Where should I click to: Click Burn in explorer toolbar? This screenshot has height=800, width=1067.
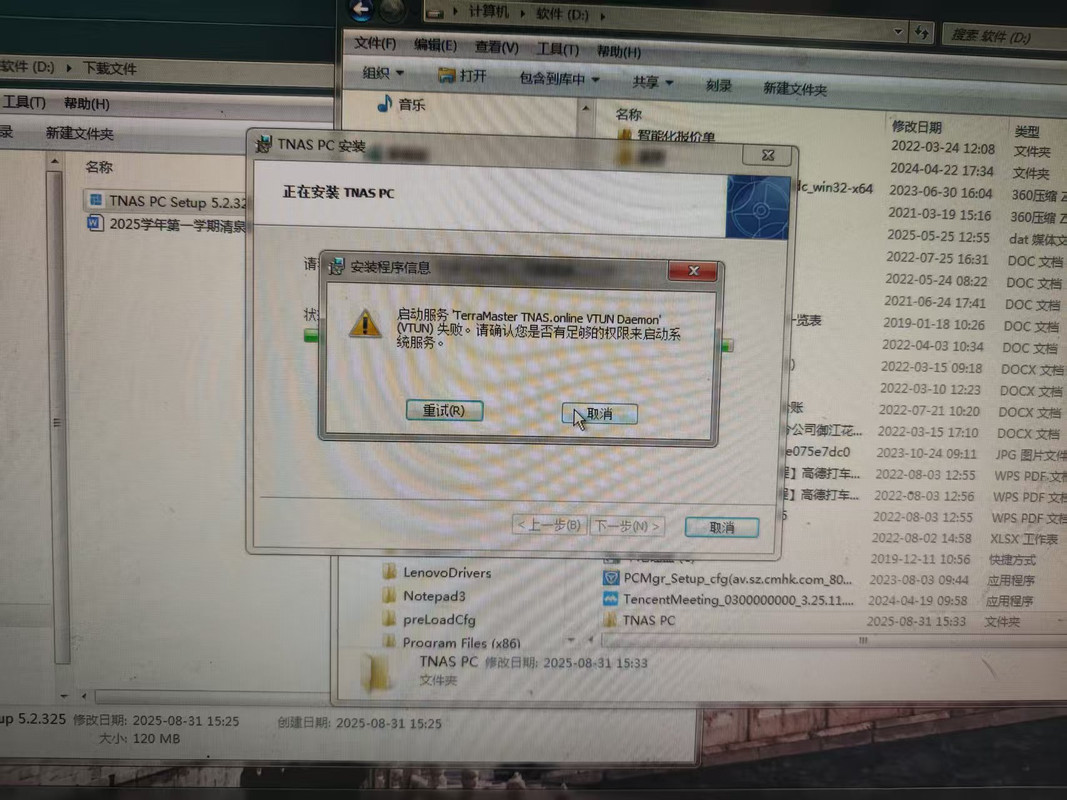click(719, 85)
